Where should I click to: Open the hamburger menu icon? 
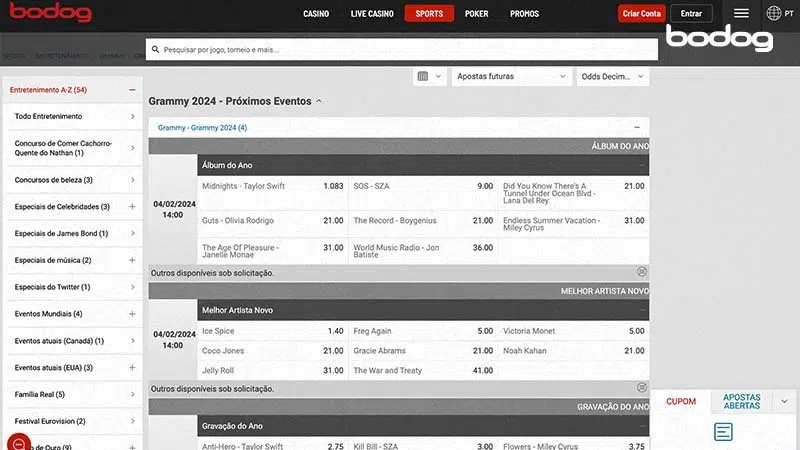pyautogui.click(x=741, y=13)
